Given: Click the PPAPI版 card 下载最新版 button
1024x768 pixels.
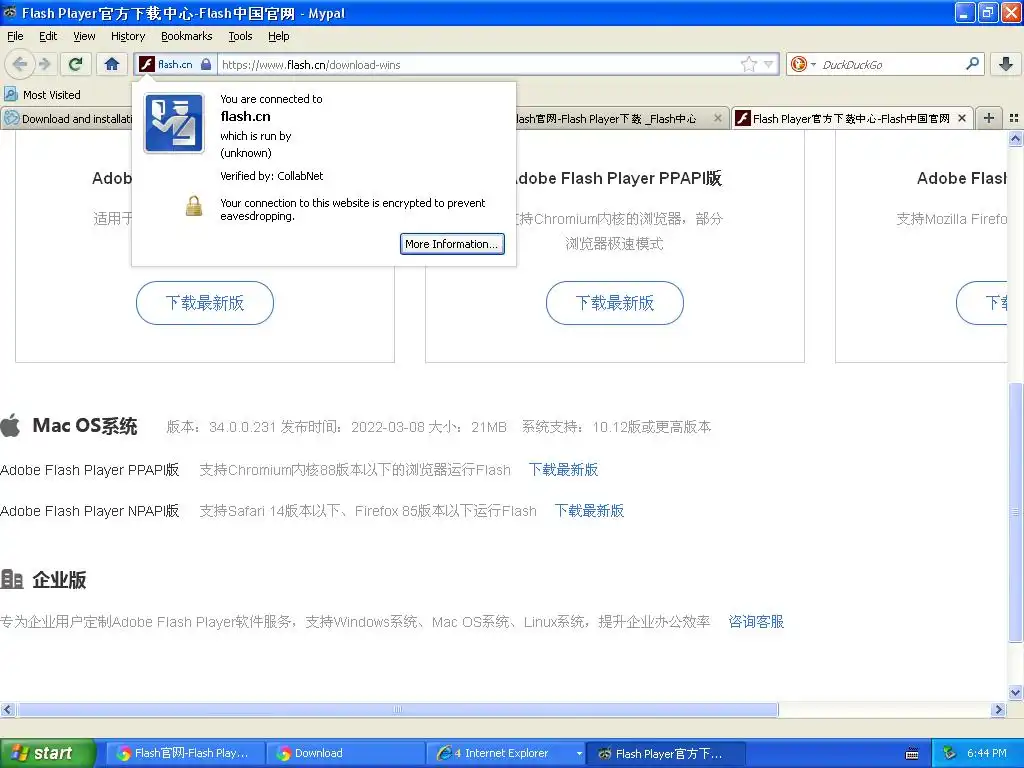Looking at the screenshot, I should (x=615, y=303).
